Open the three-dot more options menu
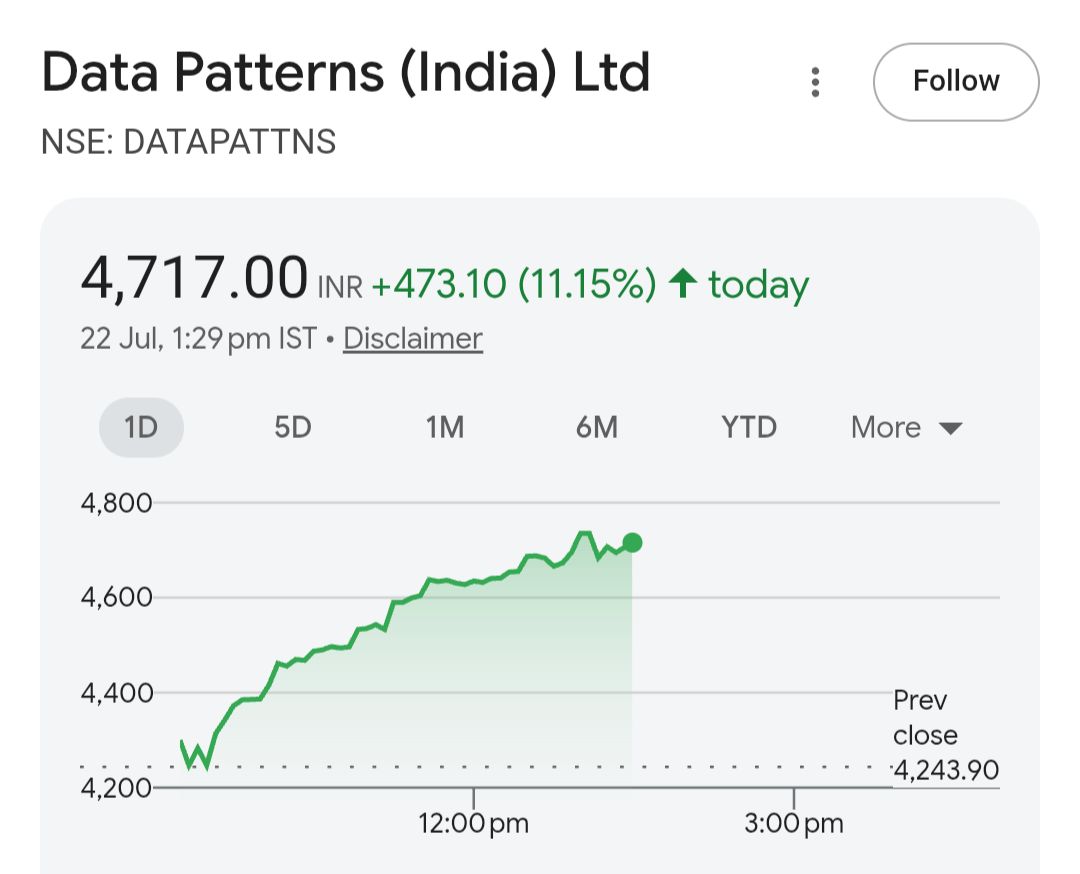Screen dimensions: 1080x874 pyautogui.click(x=816, y=82)
